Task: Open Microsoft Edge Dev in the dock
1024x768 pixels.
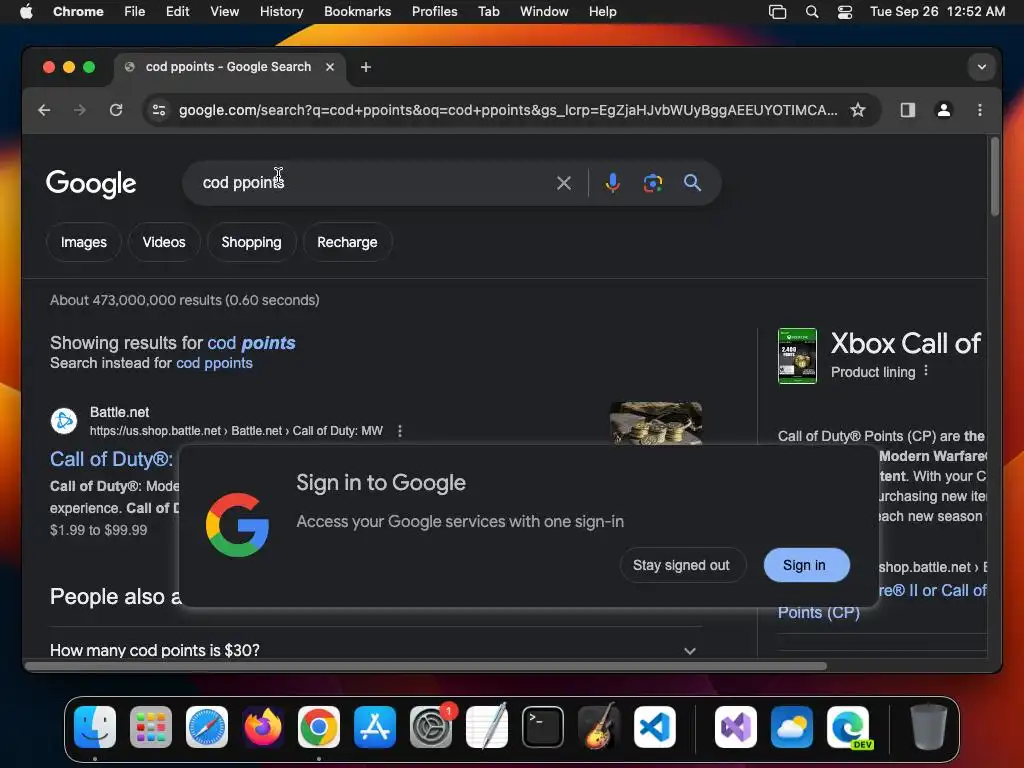Action: pyautogui.click(x=848, y=727)
